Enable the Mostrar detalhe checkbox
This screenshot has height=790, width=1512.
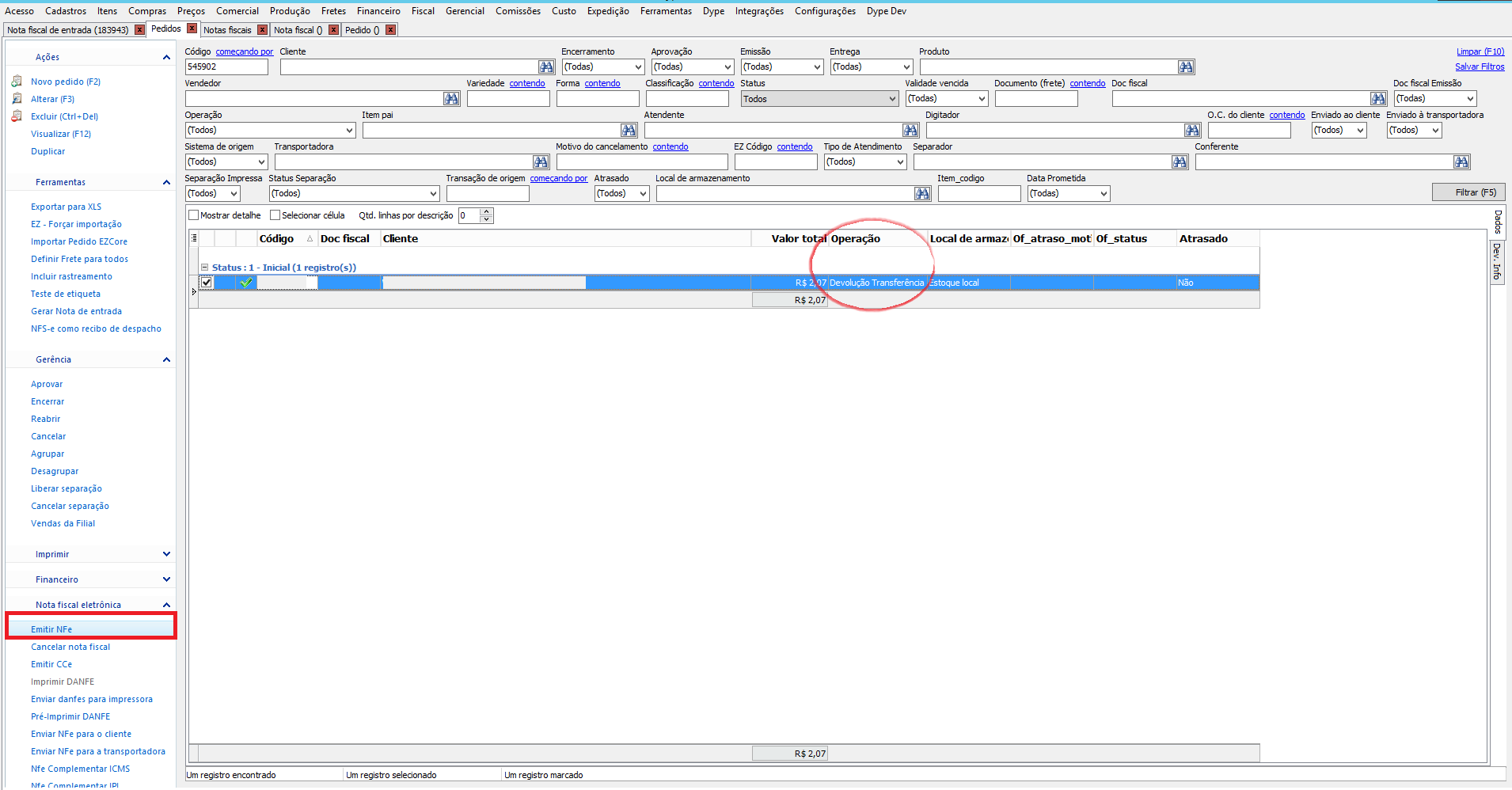coord(193,215)
